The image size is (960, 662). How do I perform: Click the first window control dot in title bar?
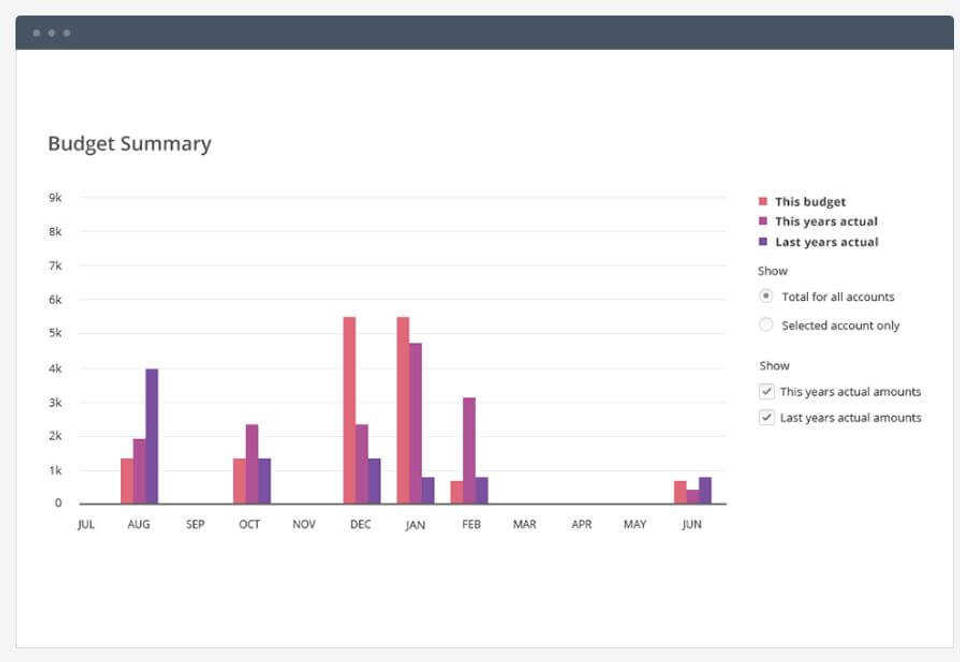tap(37, 33)
